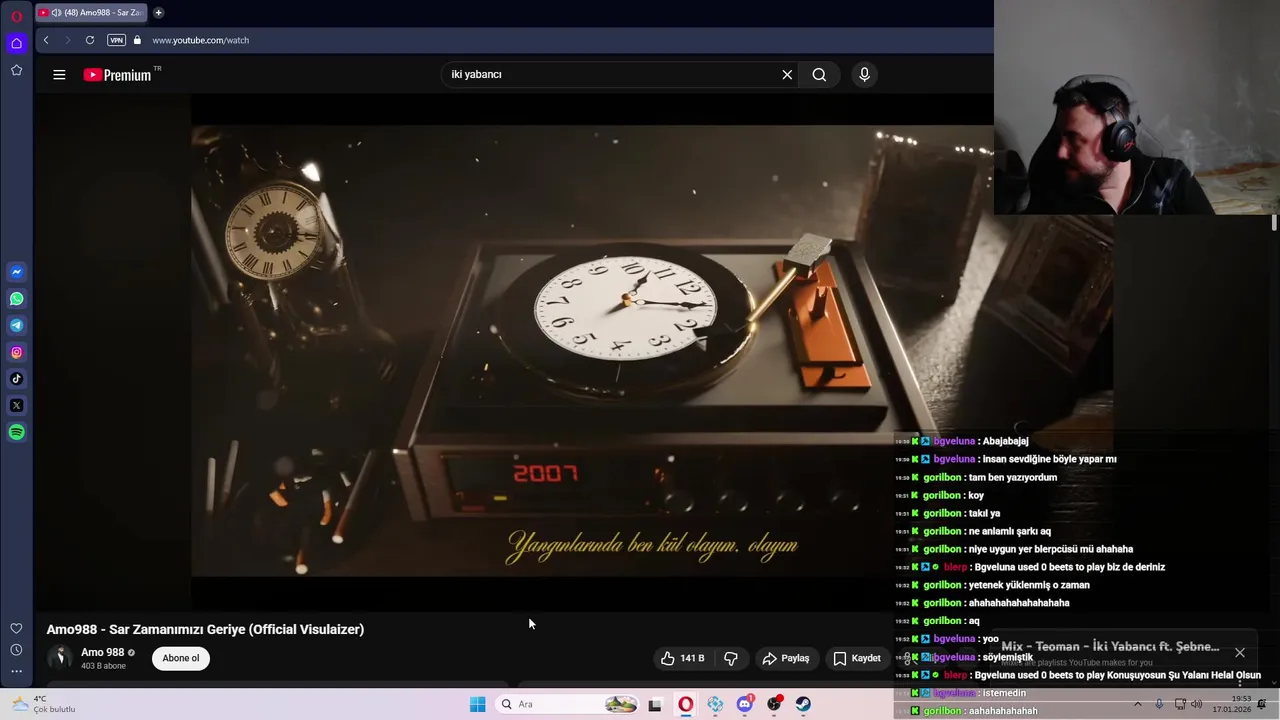Open Discord from the taskbar

pos(745,704)
